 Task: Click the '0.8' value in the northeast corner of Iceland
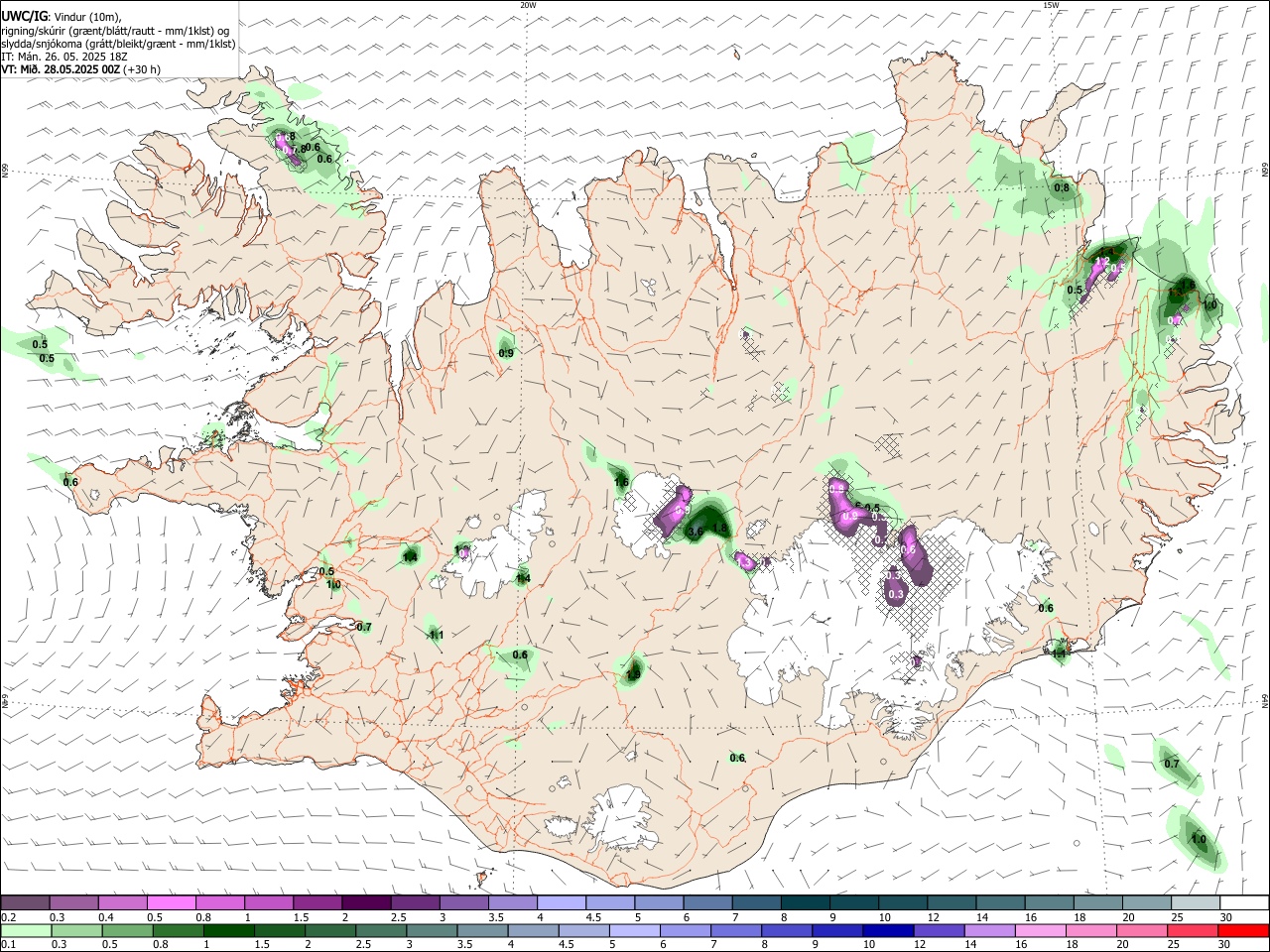point(1062,187)
